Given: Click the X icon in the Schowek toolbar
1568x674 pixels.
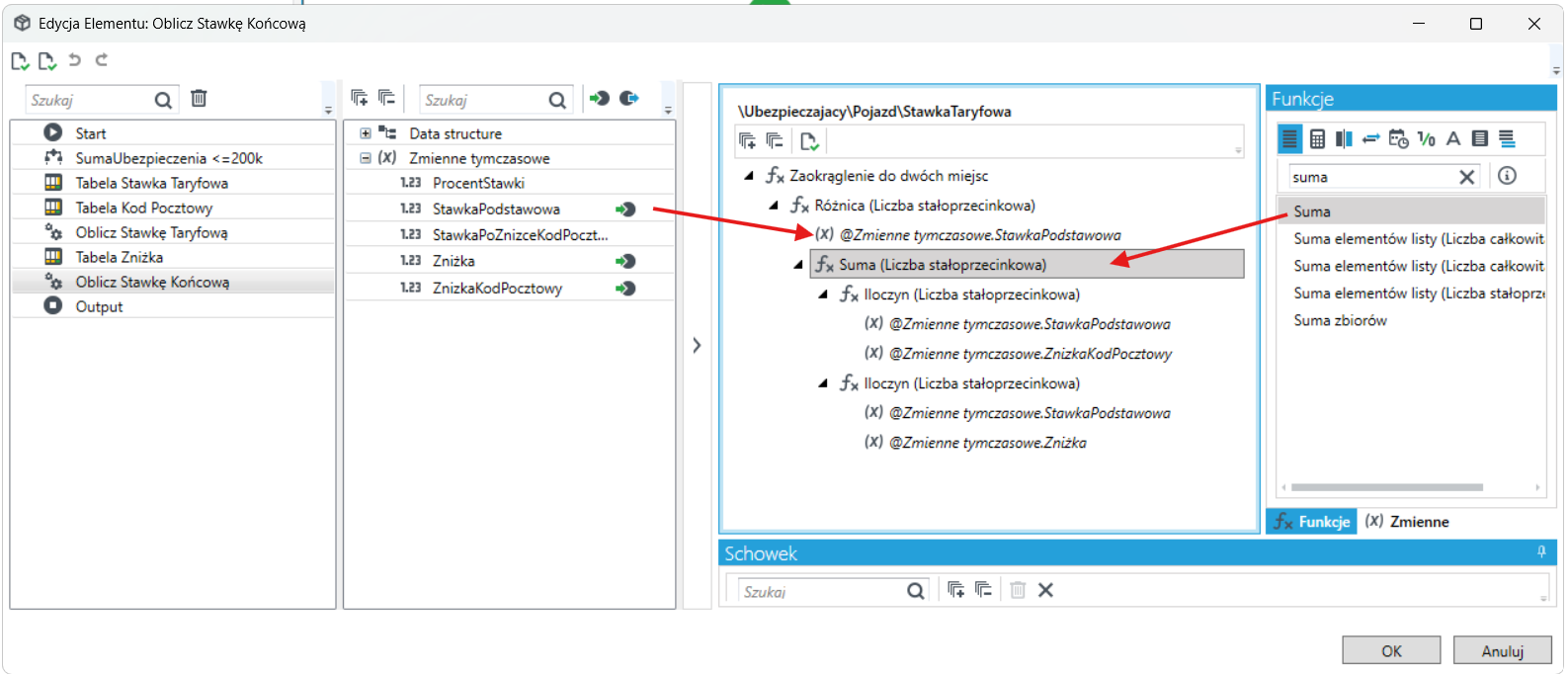Looking at the screenshot, I should tap(1045, 590).
